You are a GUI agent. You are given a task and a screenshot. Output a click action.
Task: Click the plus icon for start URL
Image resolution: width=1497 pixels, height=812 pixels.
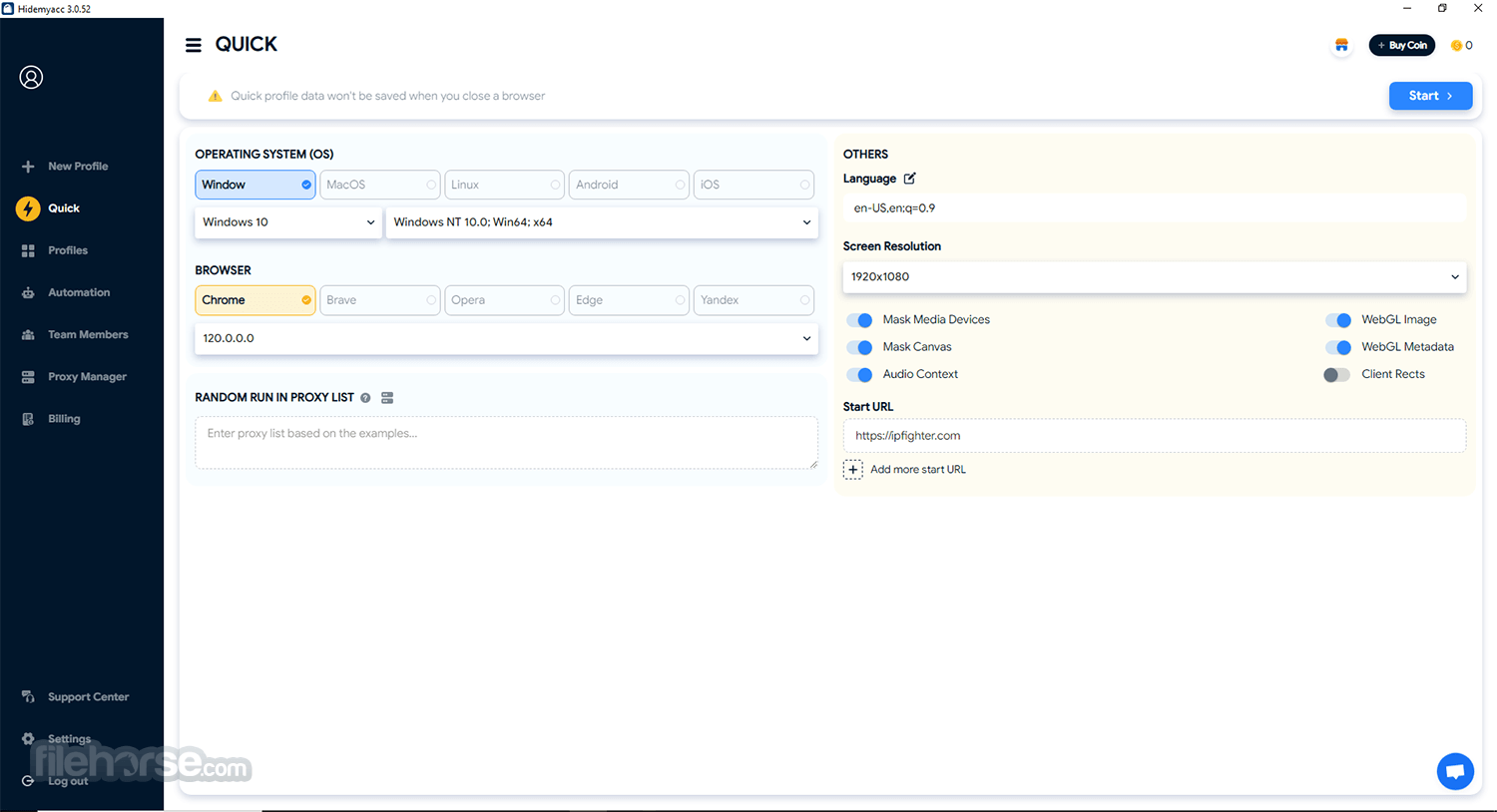[852, 470]
